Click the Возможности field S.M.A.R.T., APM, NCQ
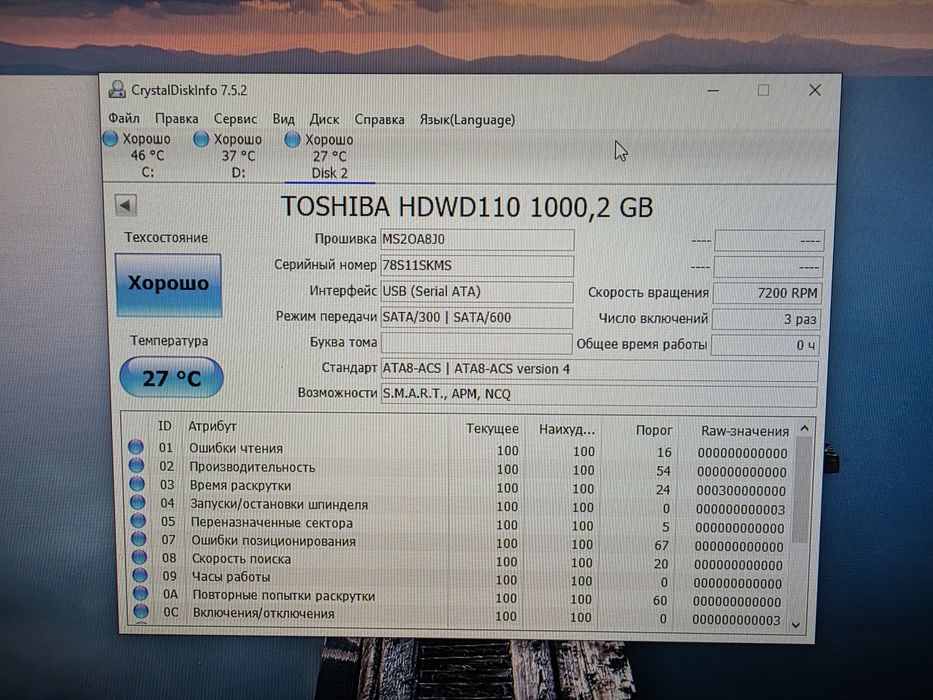The width and height of the screenshot is (933, 700). [599, 395]
